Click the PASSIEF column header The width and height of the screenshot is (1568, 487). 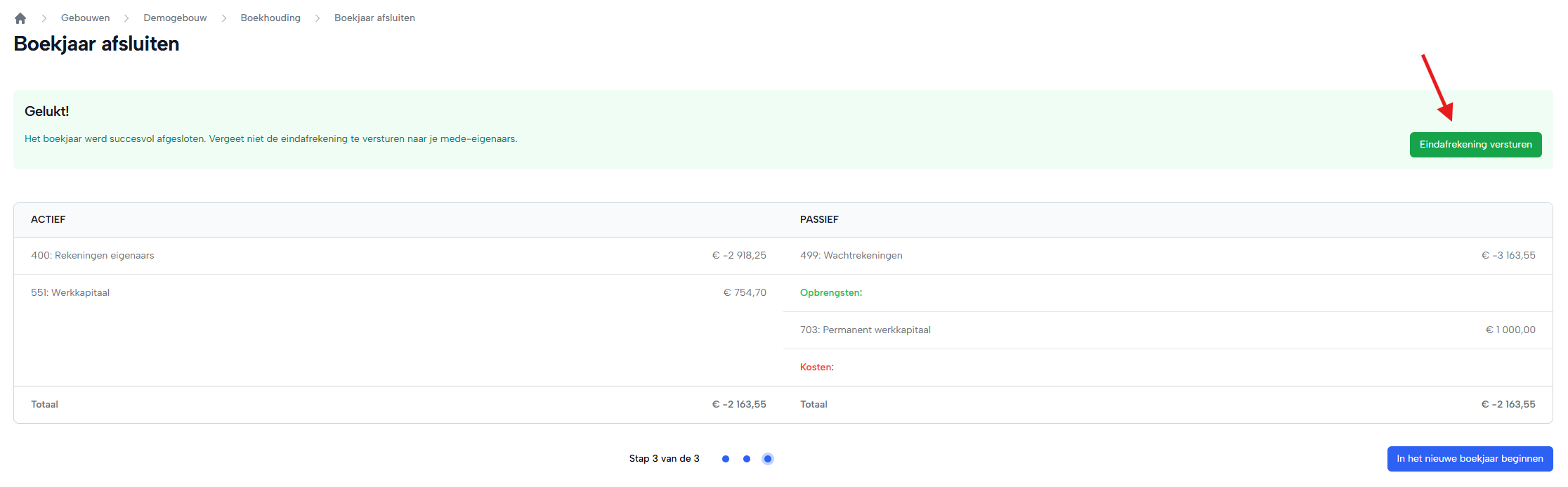pyautogui.click(x=819, y=220)
